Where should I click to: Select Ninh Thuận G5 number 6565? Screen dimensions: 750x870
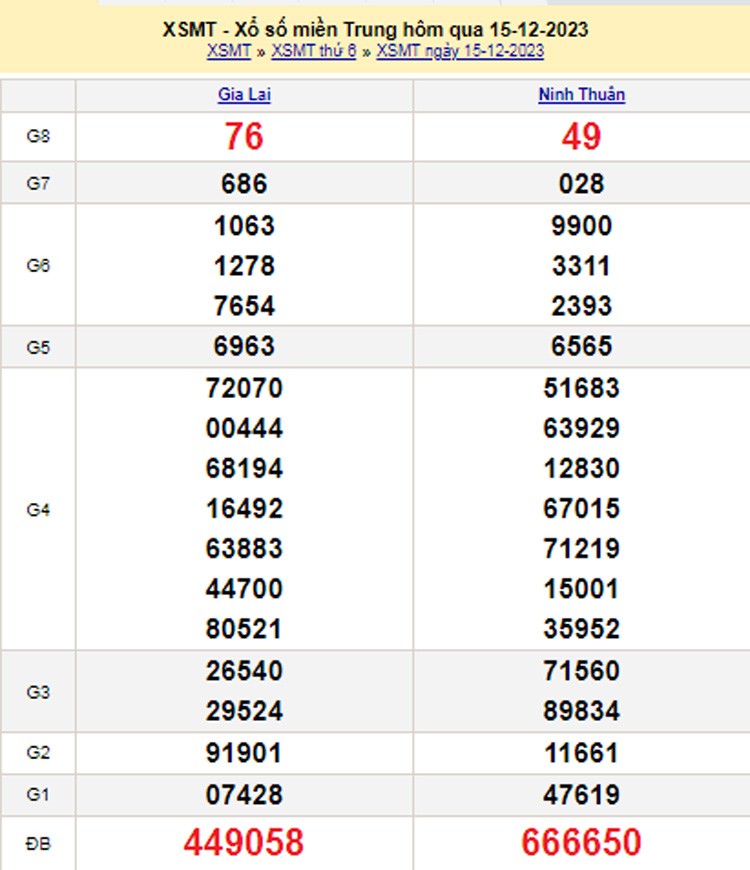pos(581,347)
